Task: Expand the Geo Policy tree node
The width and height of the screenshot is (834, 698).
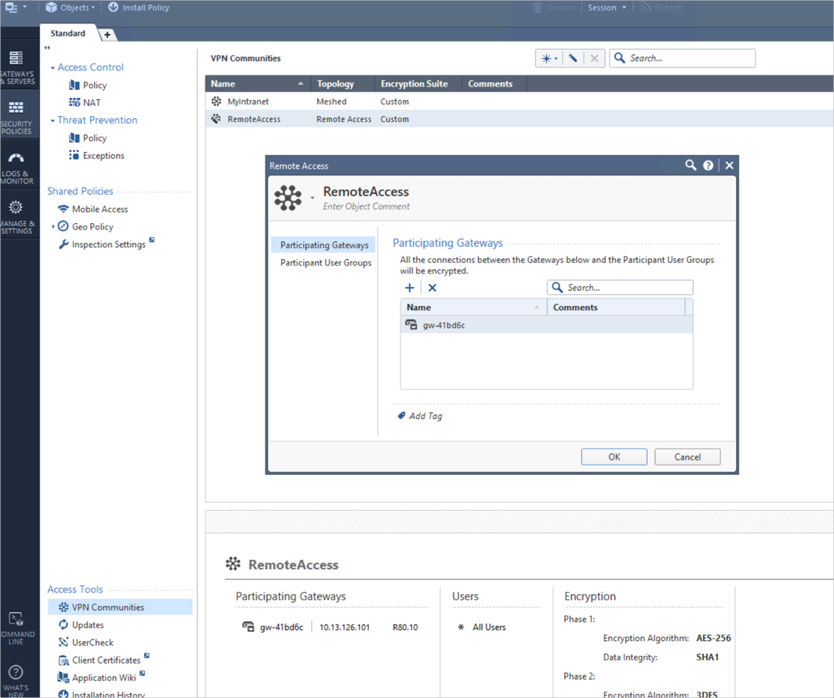Action: (53, 227)
